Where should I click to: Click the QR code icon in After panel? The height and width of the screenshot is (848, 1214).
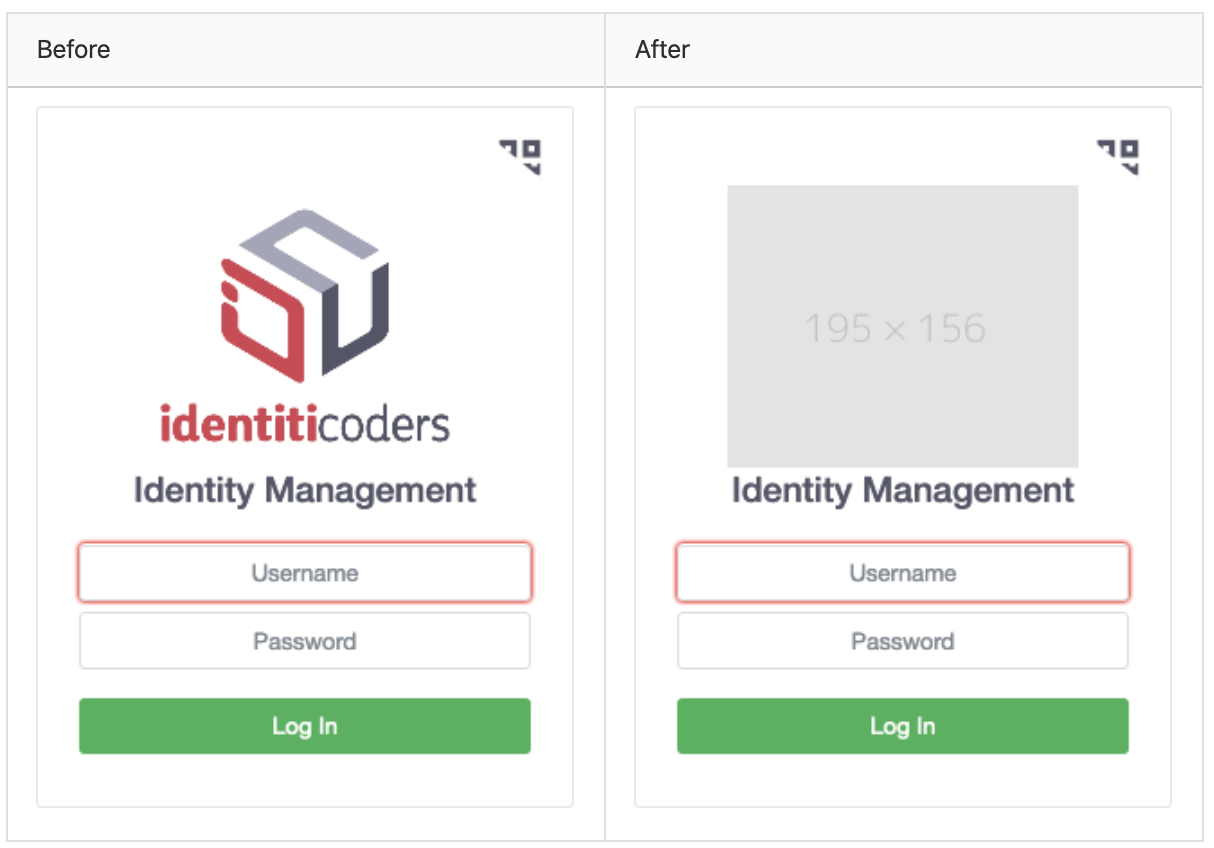1118,157
